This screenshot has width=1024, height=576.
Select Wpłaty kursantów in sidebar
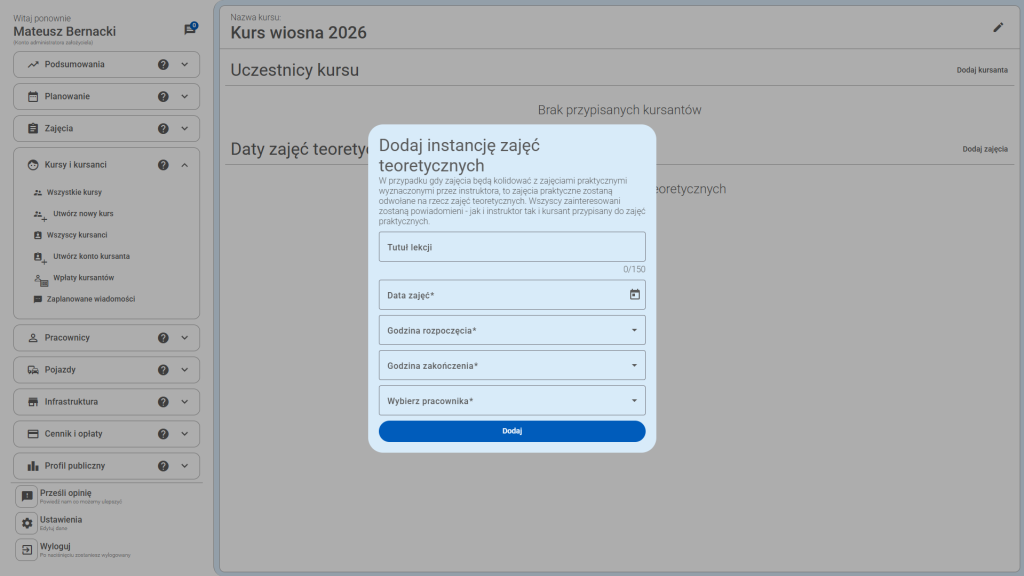coord(83,277)
